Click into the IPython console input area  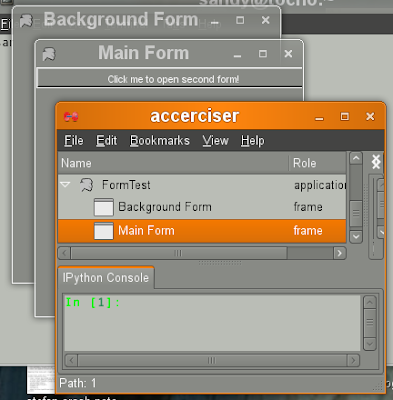pyautogui.click(x=212, y=323)
